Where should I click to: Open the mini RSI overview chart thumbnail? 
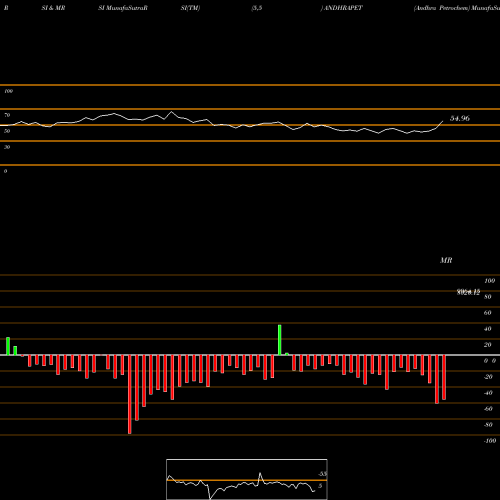click(247, 479)
